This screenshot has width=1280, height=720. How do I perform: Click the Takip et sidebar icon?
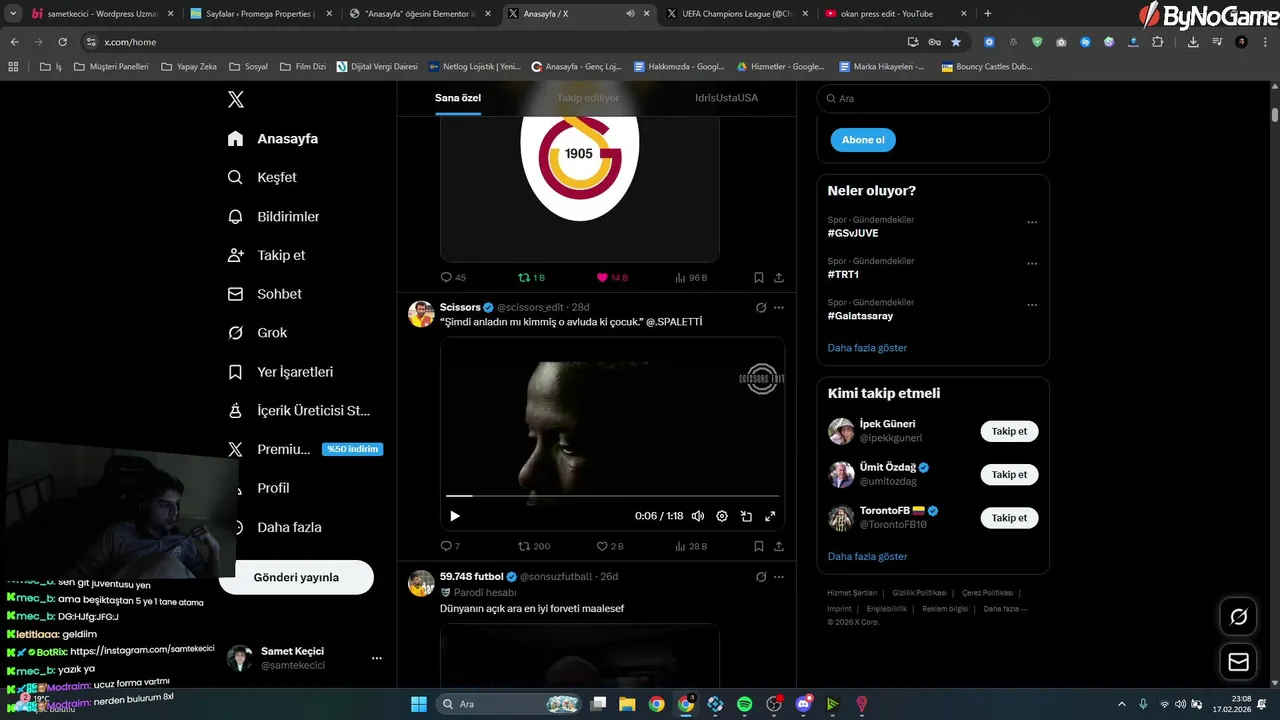(x=236, y=255)
